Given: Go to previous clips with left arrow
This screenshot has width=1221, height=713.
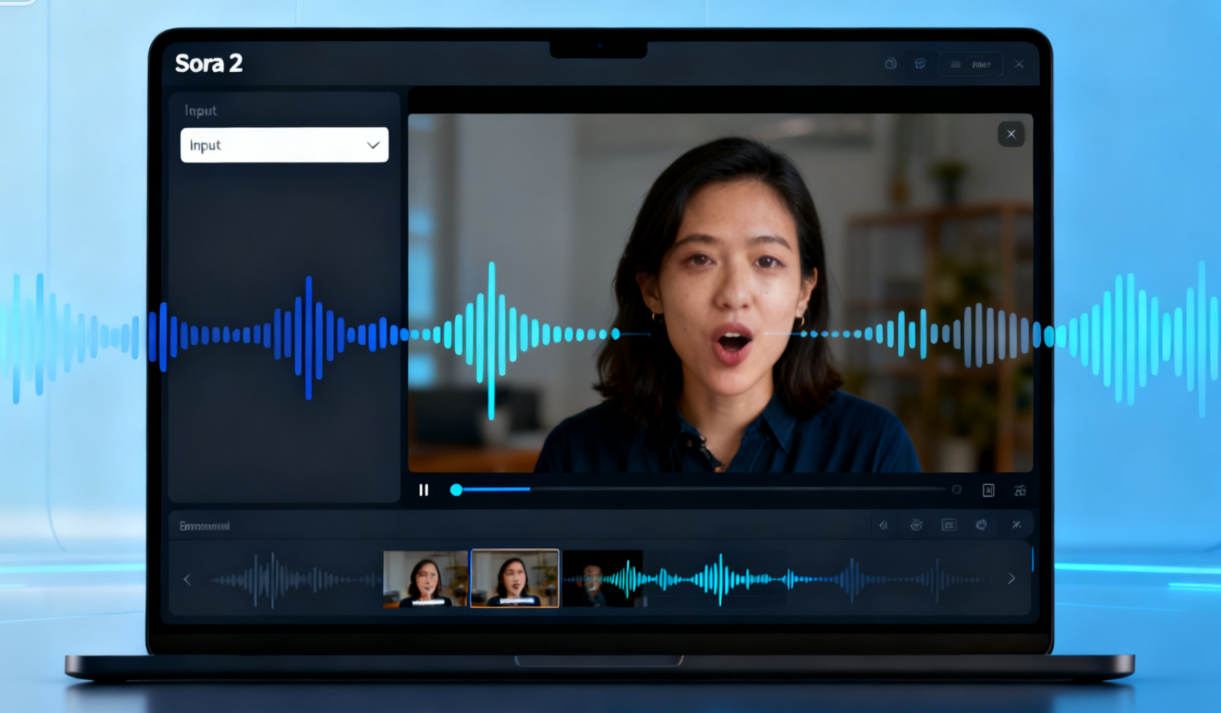Looking at the screenshot, I should click(x=187, y=579).
